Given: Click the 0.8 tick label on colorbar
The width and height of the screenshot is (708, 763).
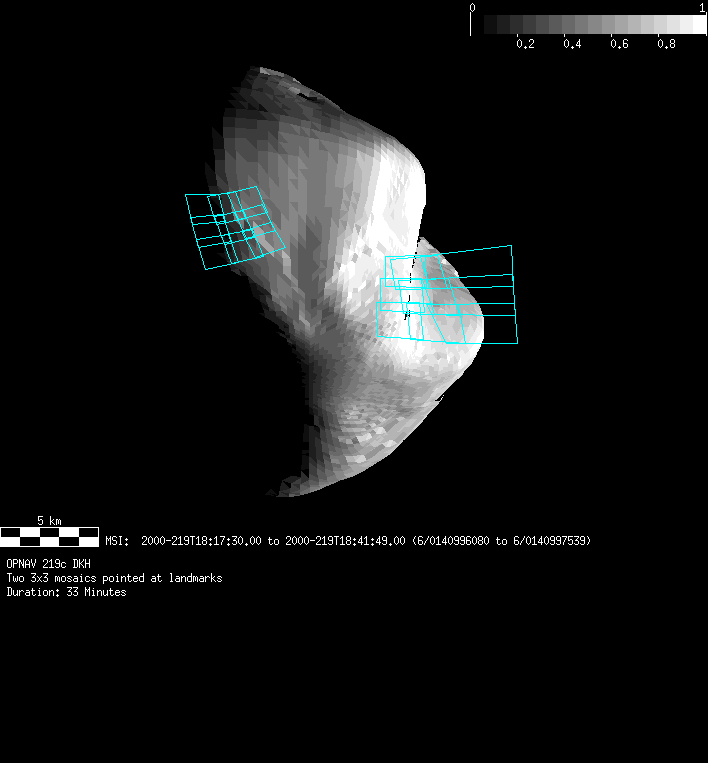Looking at the screenshot, I should [x=666, y=45].
